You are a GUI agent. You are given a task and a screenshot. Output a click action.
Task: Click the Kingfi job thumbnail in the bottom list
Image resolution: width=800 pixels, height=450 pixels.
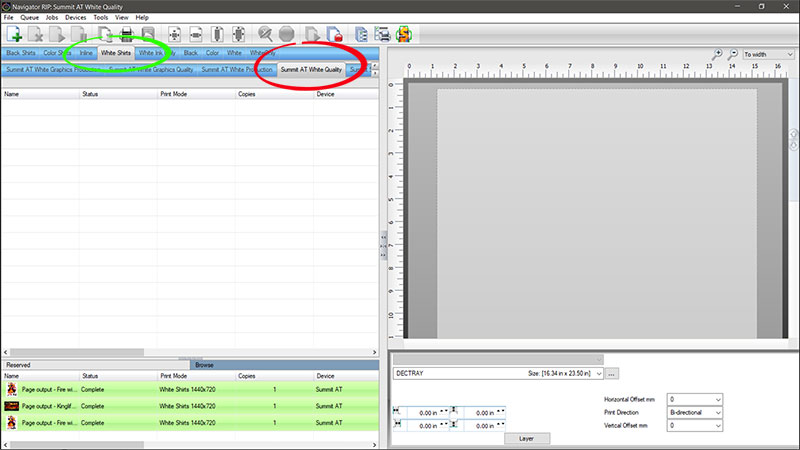coord(11,406)
